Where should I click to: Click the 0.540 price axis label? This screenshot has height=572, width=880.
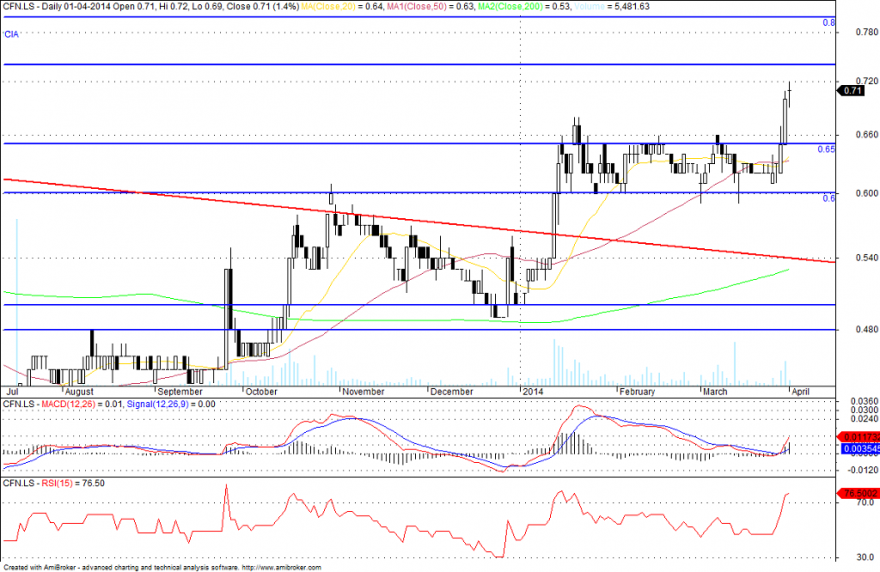[x=867, y=258]
